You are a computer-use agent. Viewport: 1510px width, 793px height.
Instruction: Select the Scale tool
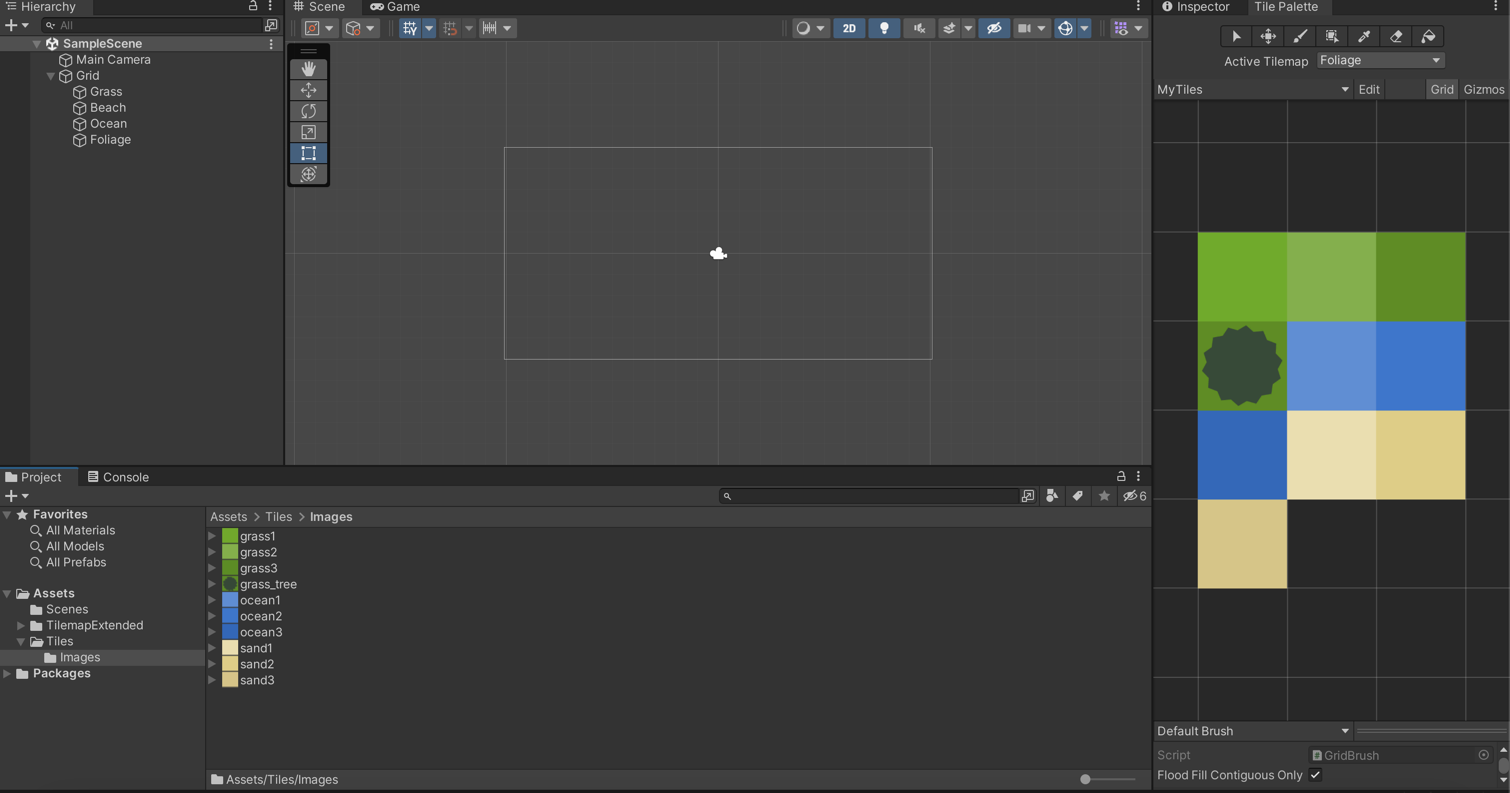308,132
